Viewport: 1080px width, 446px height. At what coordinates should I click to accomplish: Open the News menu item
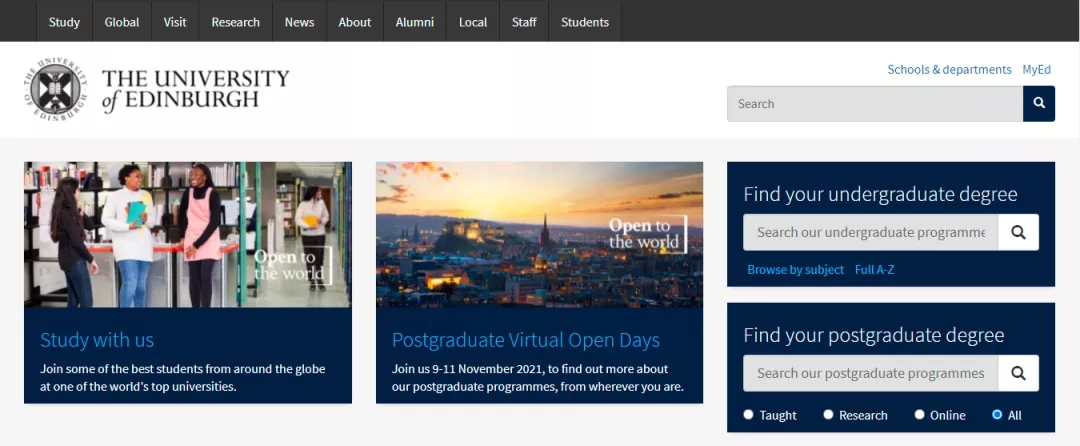click(300, 22)
